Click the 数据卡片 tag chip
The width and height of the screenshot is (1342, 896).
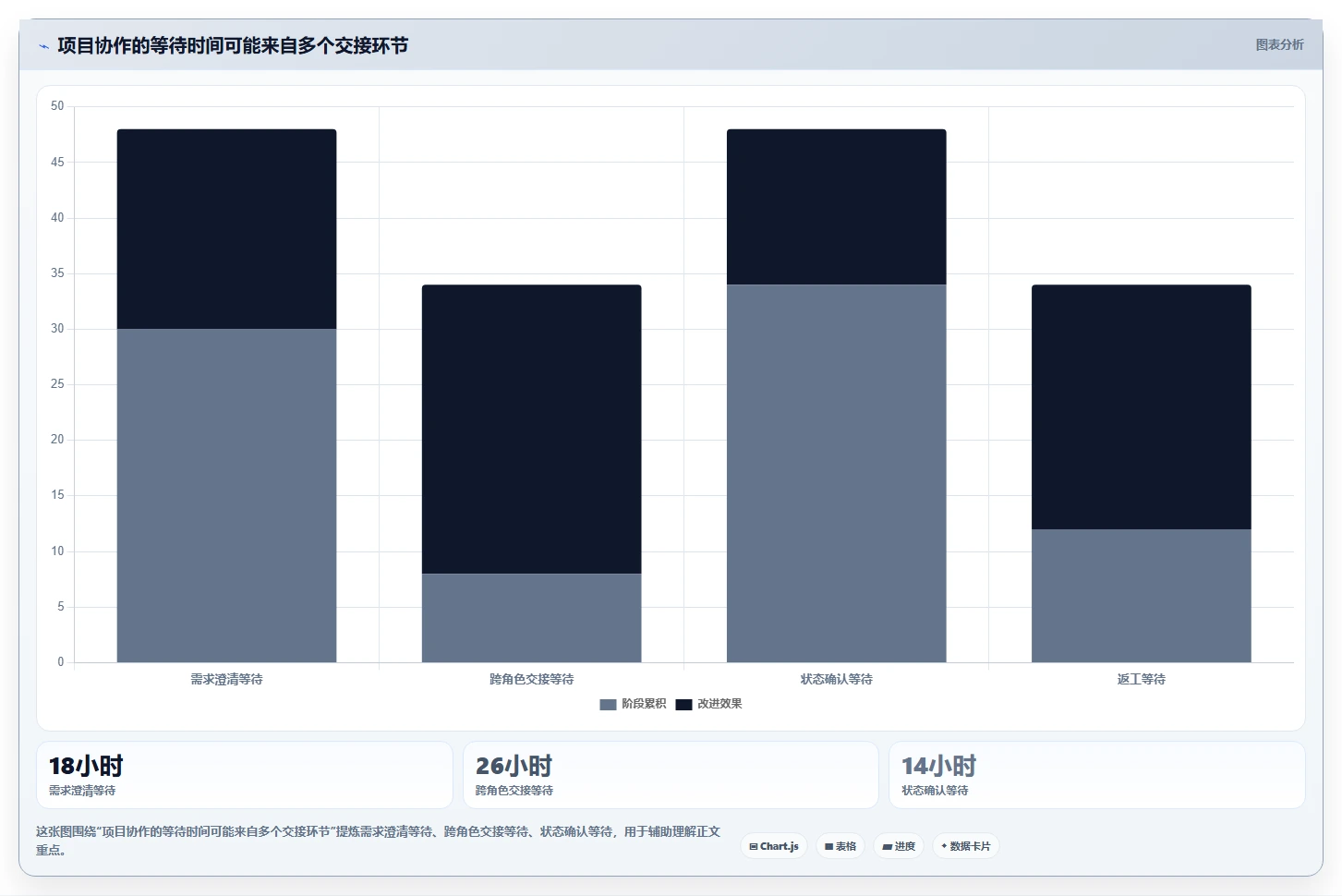coord(965,846)
